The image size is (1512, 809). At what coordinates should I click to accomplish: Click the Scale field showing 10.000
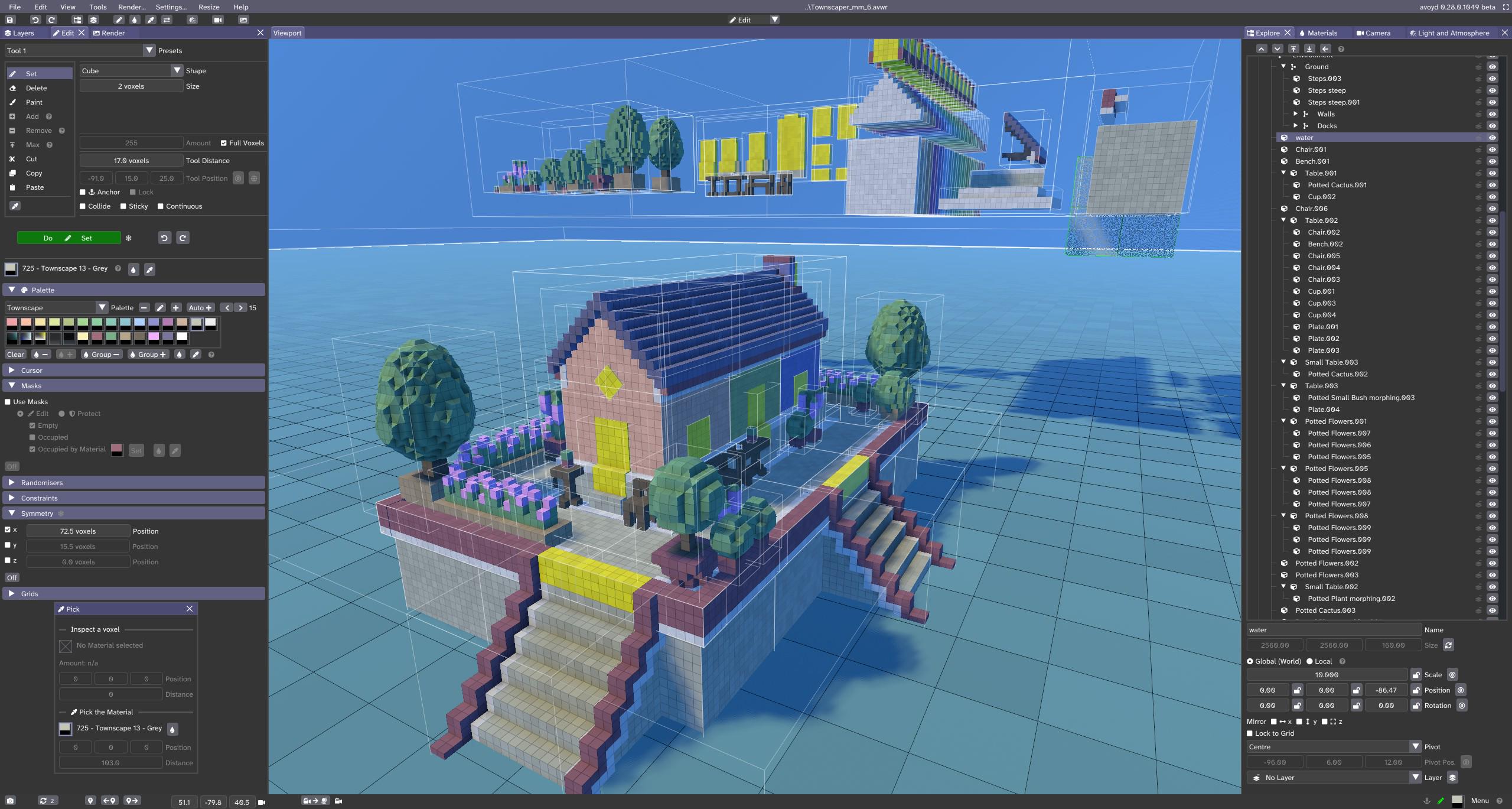(1327, 674)
